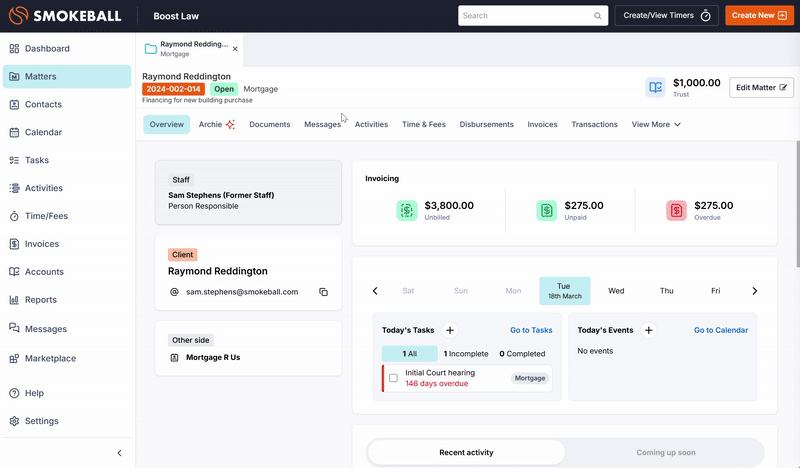Click Sam Stephens (Former Staff) name
800x468 pixels.
click(x=221, y=195)
